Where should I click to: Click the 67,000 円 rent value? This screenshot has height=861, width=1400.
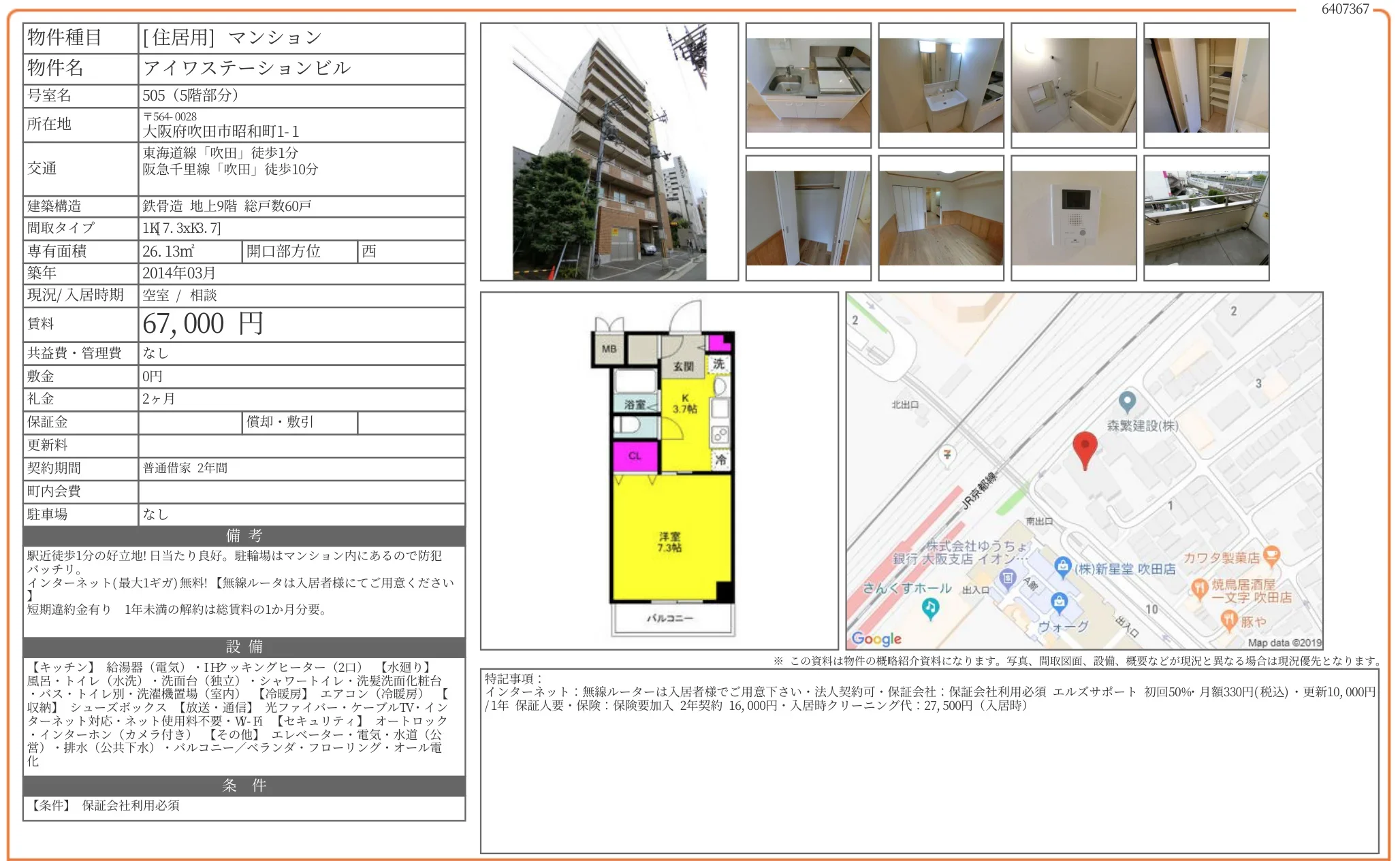pos(203,324)
